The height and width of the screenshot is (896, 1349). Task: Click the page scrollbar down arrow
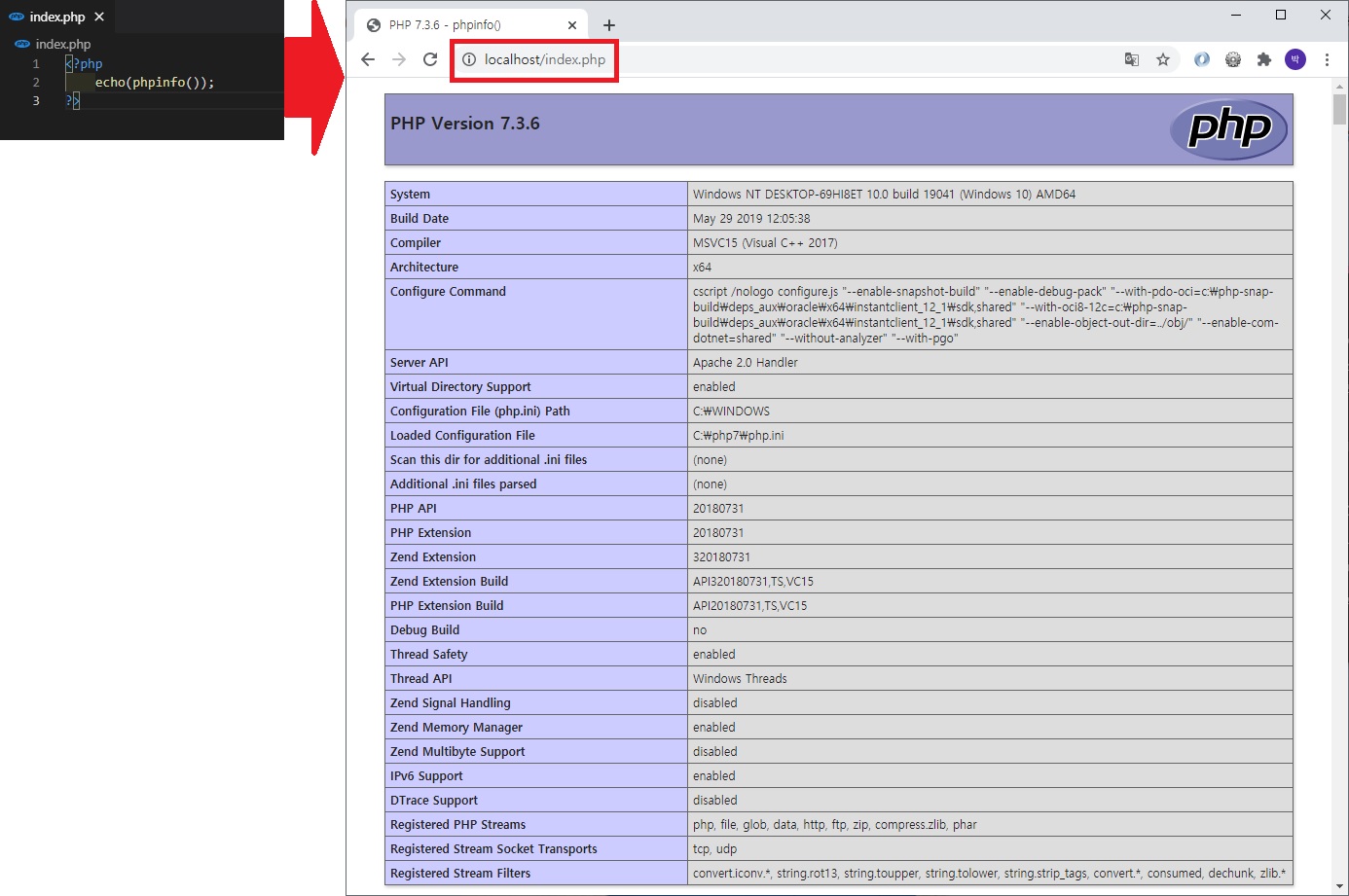point(1340,885)
